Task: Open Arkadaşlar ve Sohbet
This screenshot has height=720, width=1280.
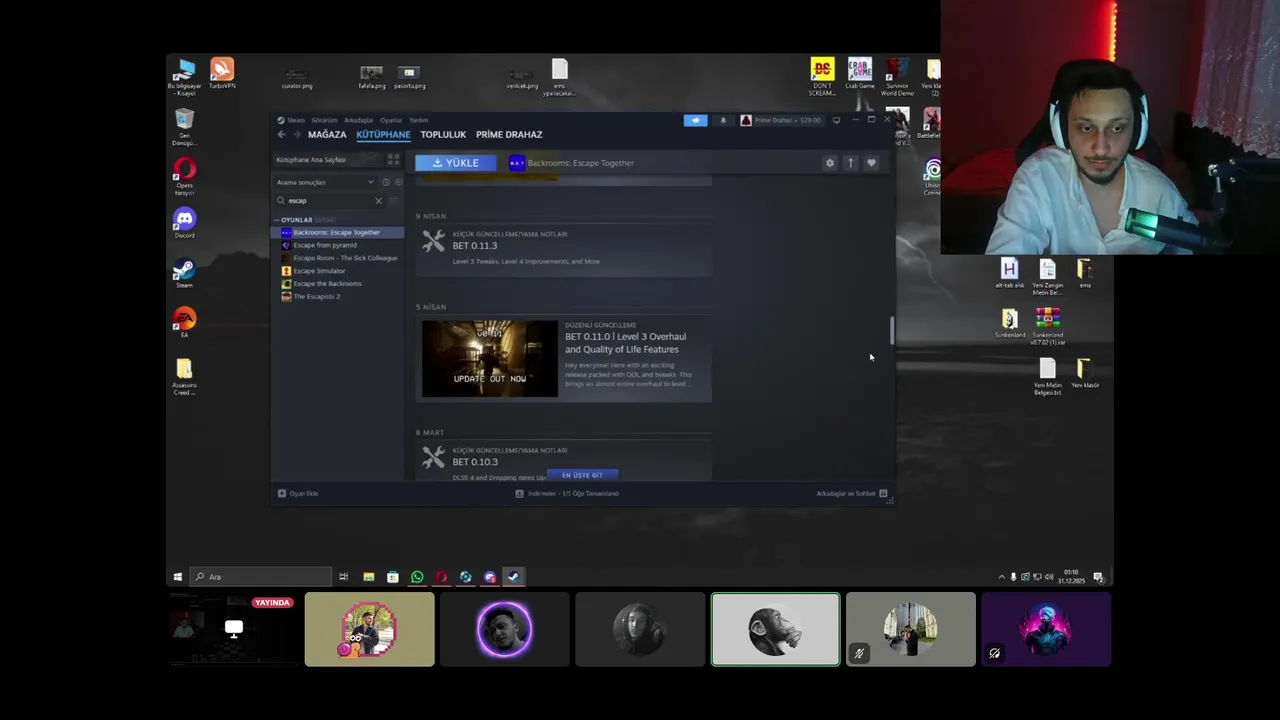Action: (851, 493)
